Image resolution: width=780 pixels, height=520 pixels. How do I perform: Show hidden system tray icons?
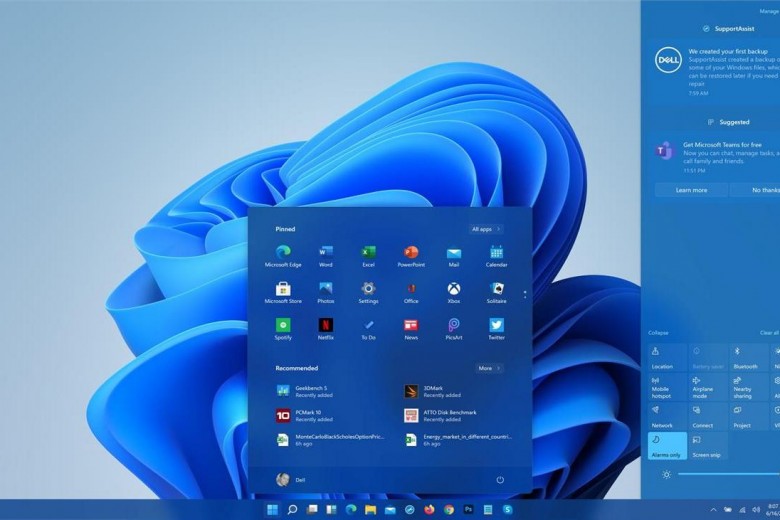coord(713,510)
